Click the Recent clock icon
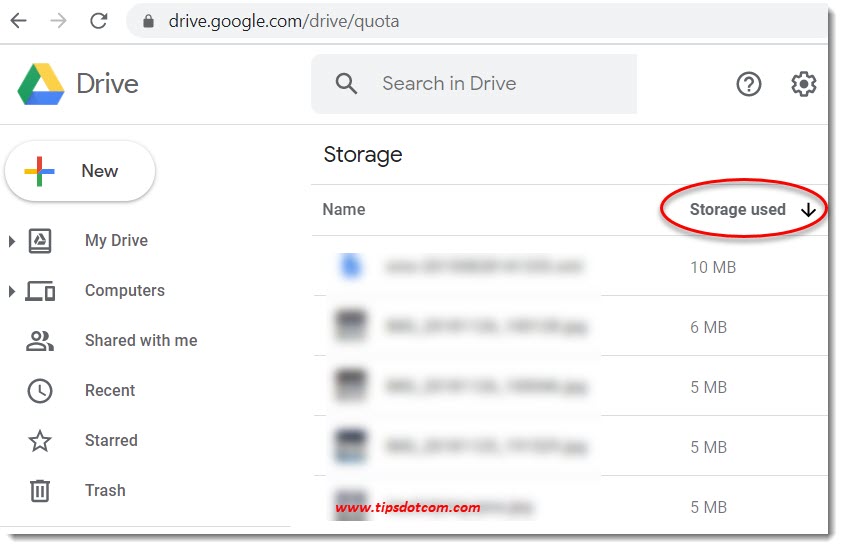Image resolution: width=843 pixels, height=549 pixels. point(40,391)
